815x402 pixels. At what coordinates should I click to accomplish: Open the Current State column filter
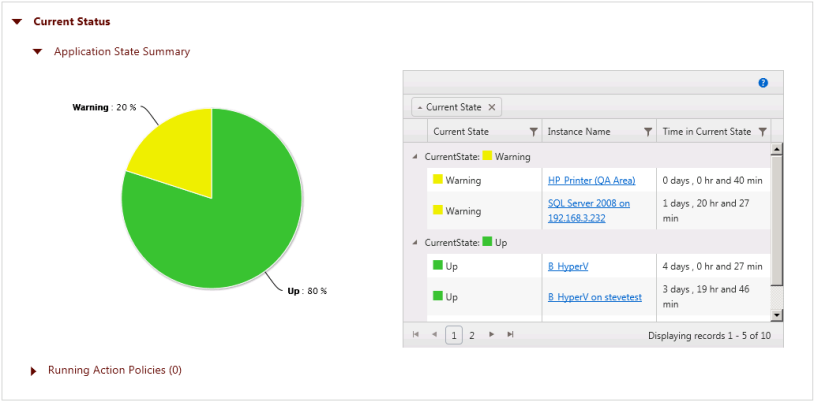point(533,132)
